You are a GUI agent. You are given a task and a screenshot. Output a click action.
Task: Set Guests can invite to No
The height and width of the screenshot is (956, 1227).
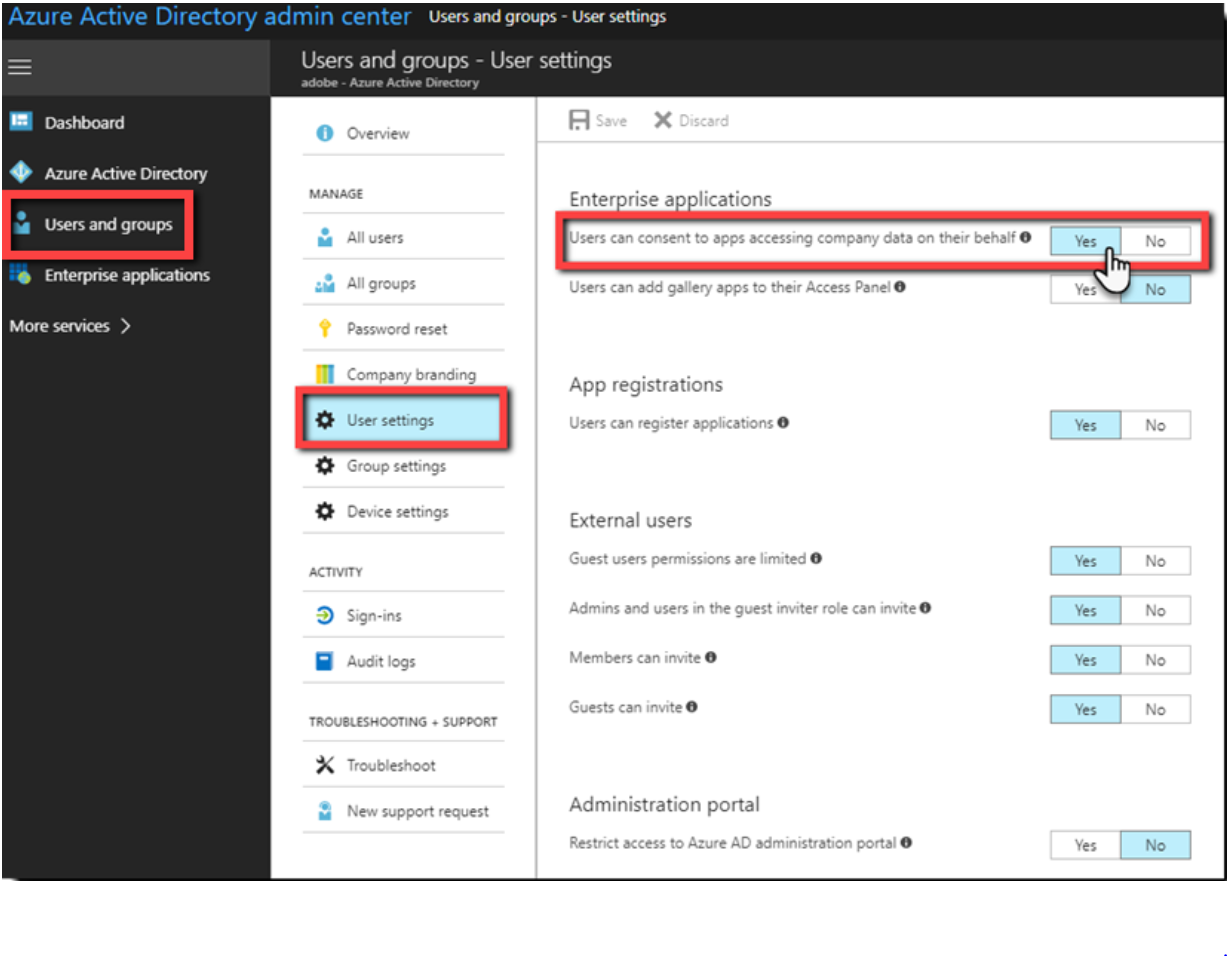1156,709
